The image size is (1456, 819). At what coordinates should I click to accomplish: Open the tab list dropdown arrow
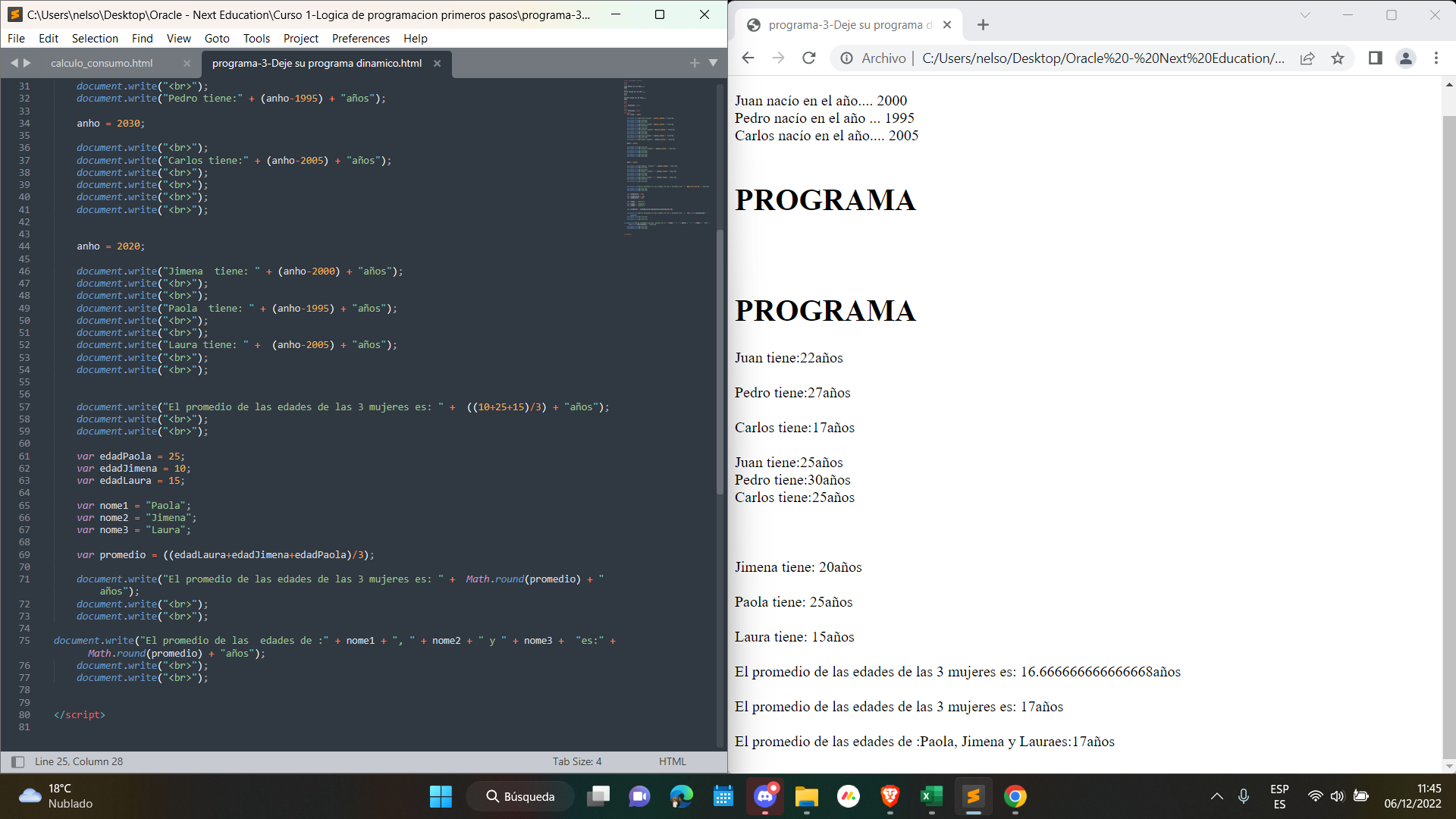[x=713, y=63]
